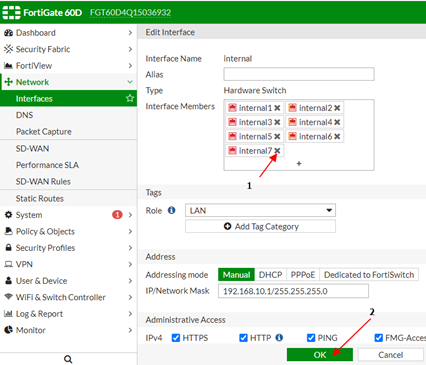Click the System notification badge showing 1

(x=117, y=215)
